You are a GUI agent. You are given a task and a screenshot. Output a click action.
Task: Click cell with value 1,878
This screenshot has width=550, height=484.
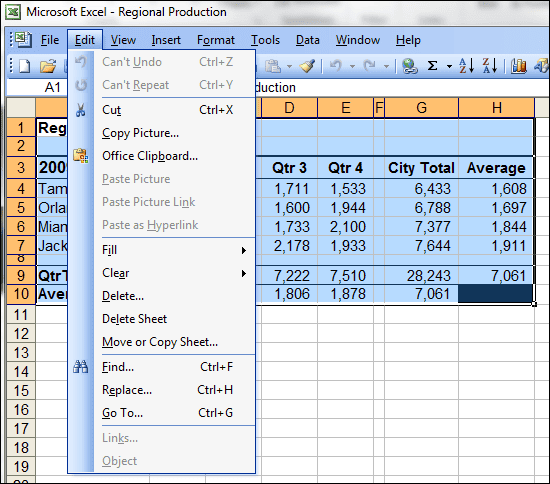346,294
